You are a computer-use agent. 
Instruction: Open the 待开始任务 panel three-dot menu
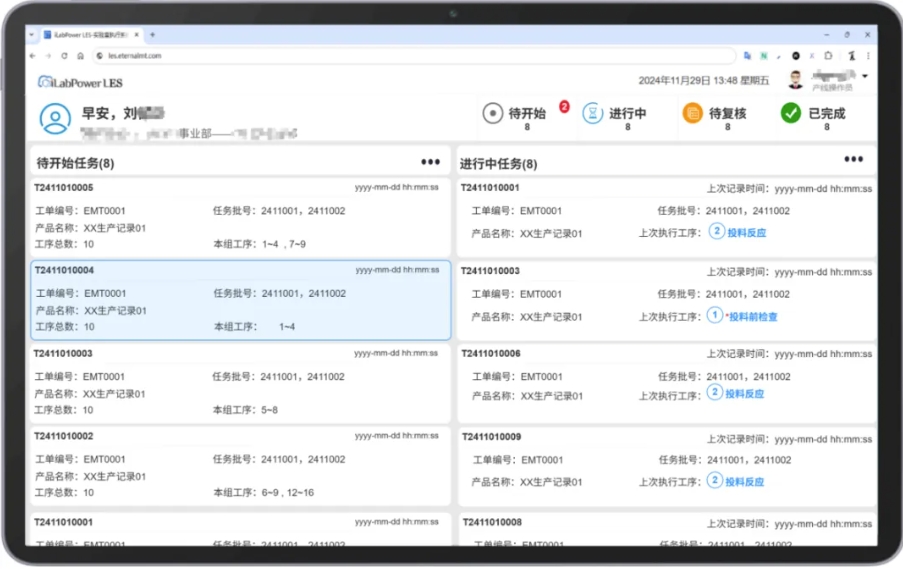(430, 162)
